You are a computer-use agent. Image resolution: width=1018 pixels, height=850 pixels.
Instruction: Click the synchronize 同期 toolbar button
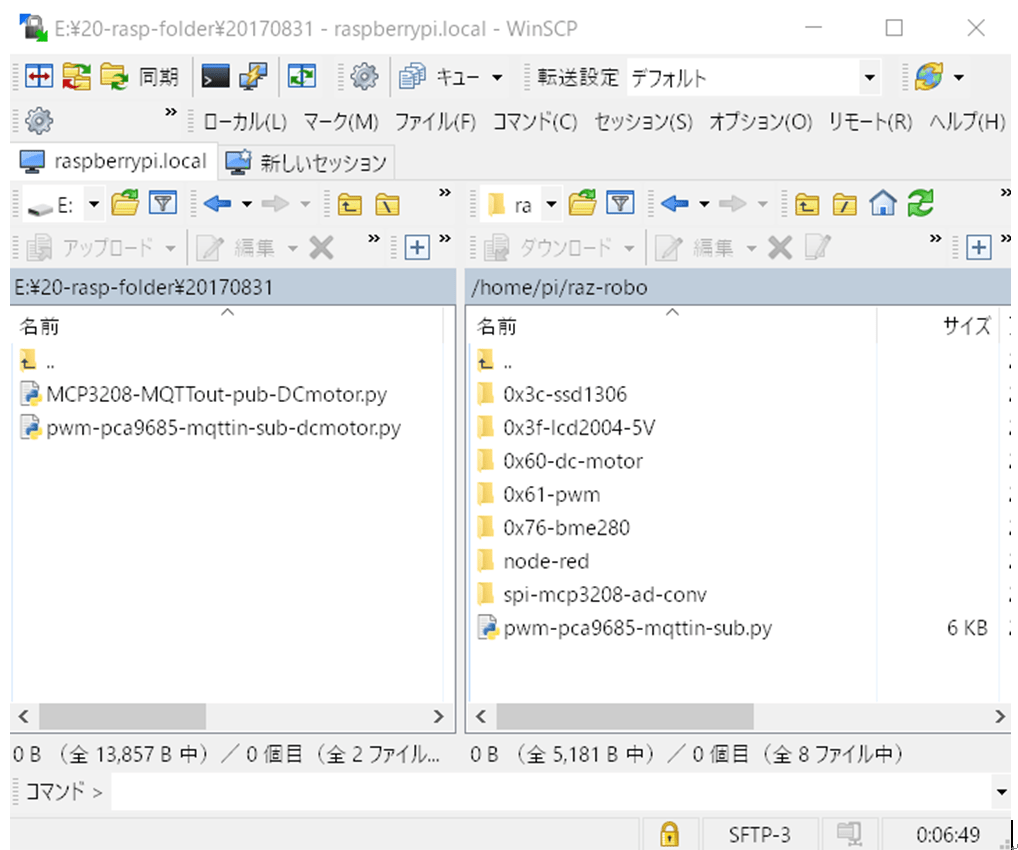(139, 77)
